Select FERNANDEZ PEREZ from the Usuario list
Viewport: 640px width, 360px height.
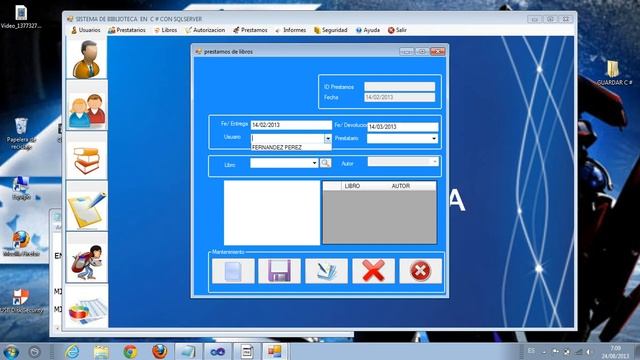[x=291, y=147]
